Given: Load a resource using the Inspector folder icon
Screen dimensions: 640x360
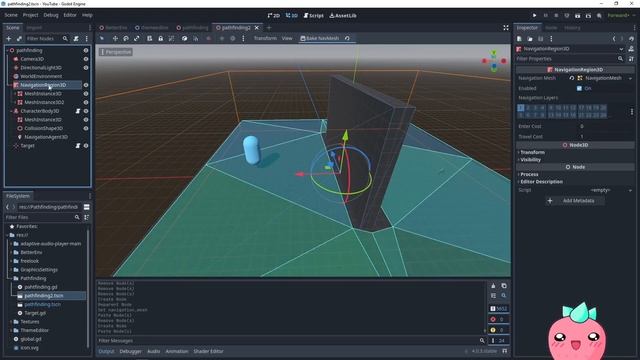Looking at the screenshot, I should click(530, 39).
